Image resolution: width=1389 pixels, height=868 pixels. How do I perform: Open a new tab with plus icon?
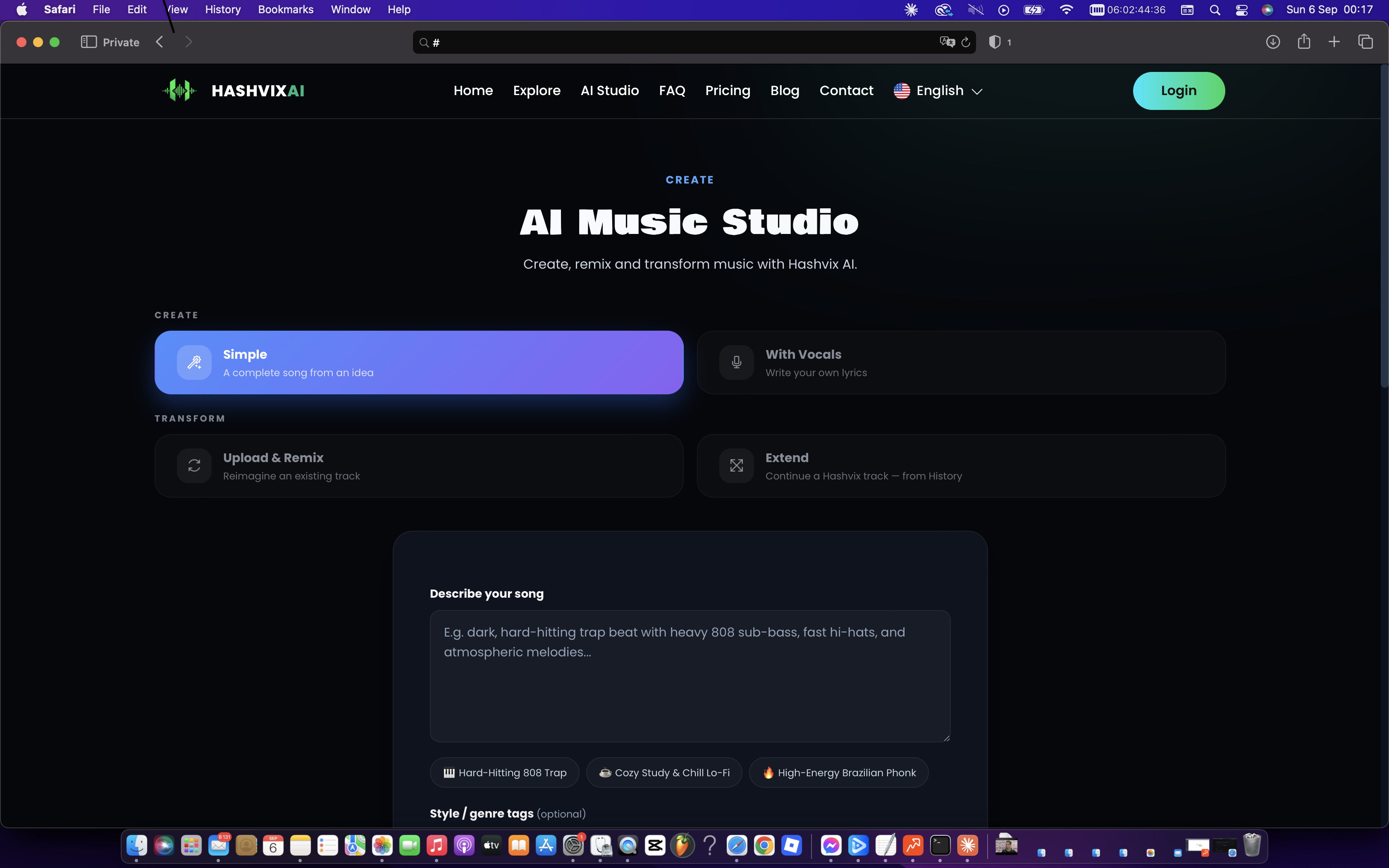click(1334, 42)
